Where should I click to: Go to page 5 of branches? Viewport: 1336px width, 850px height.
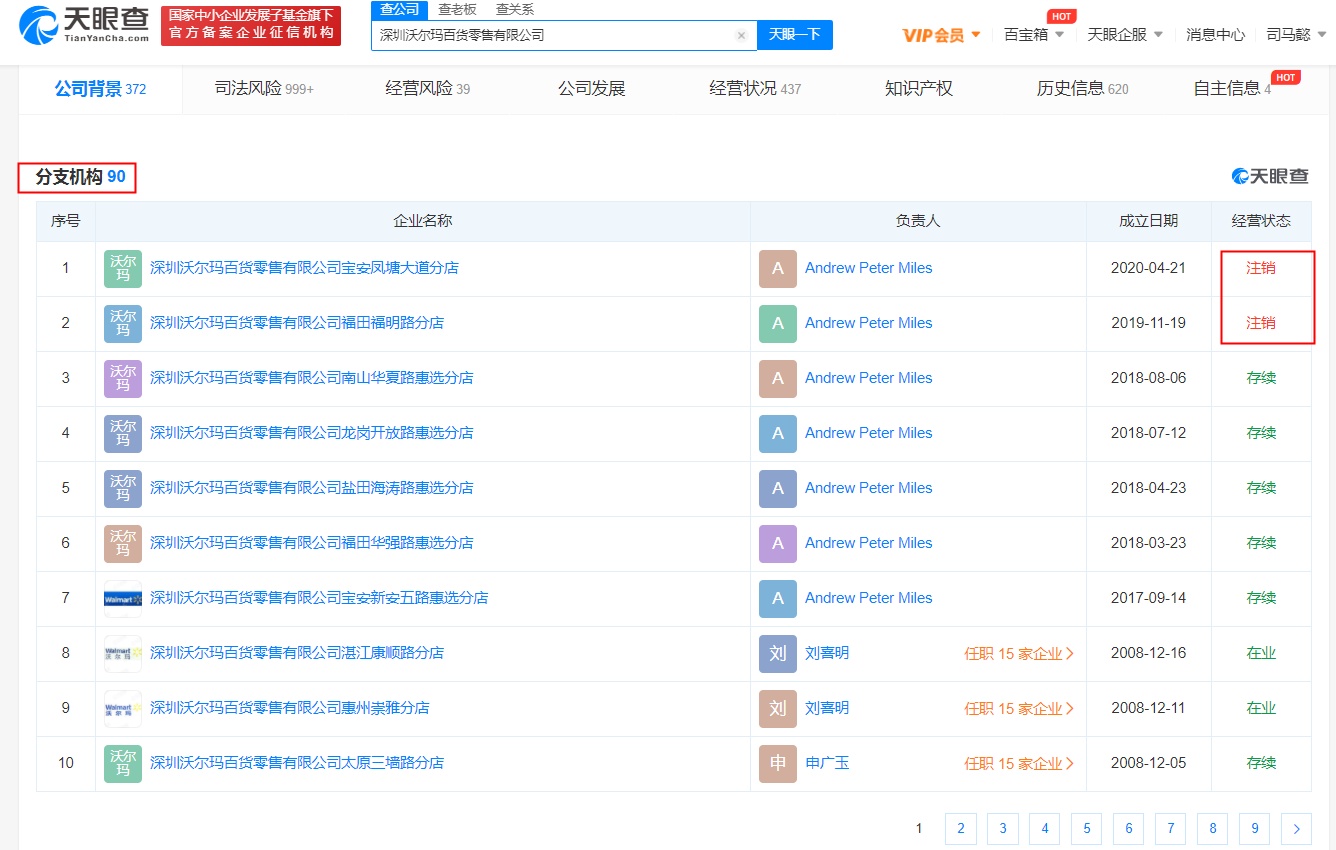coord(1087,828)
